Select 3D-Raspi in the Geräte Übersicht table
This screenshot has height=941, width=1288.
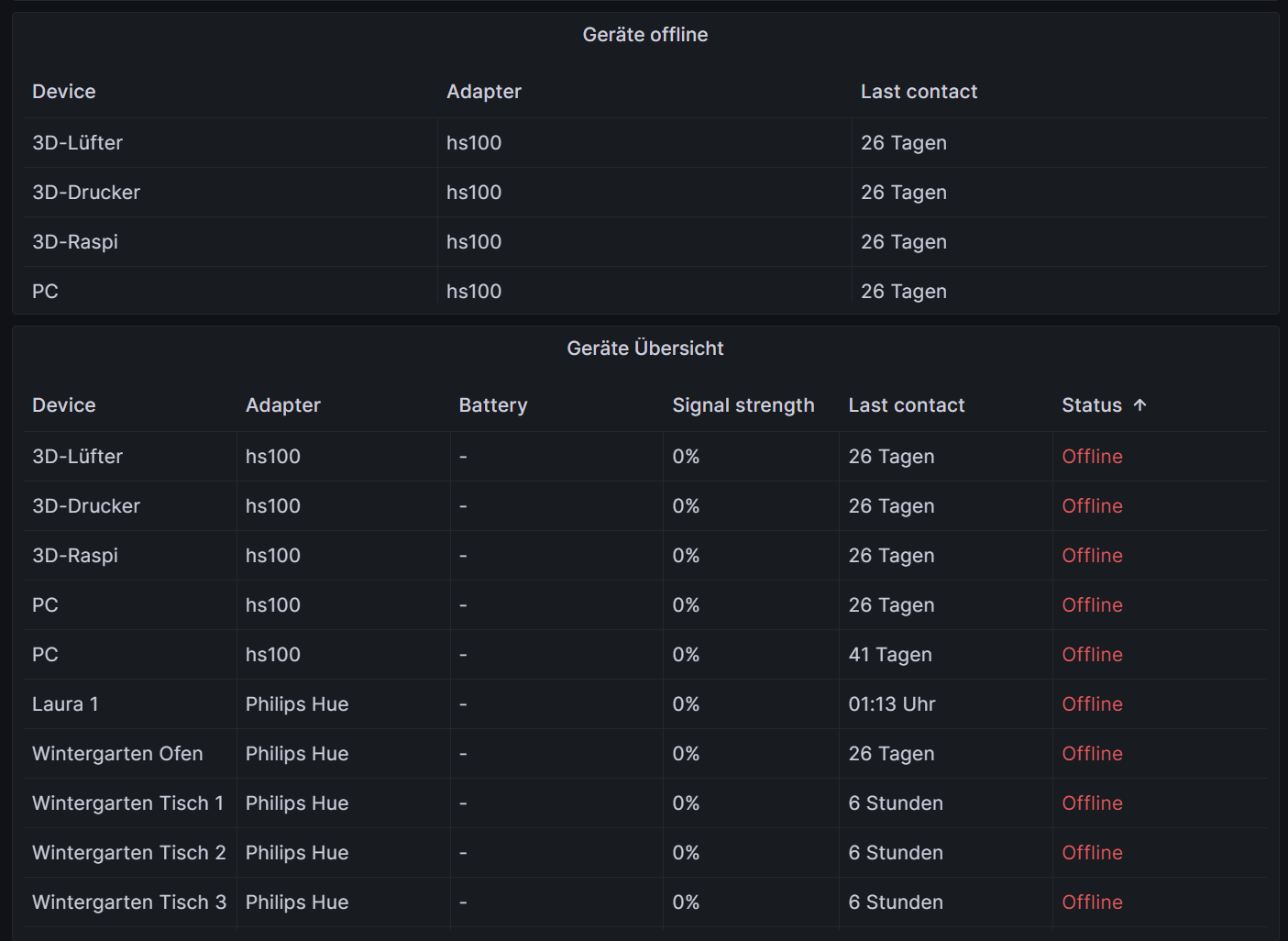coord(75,556)
